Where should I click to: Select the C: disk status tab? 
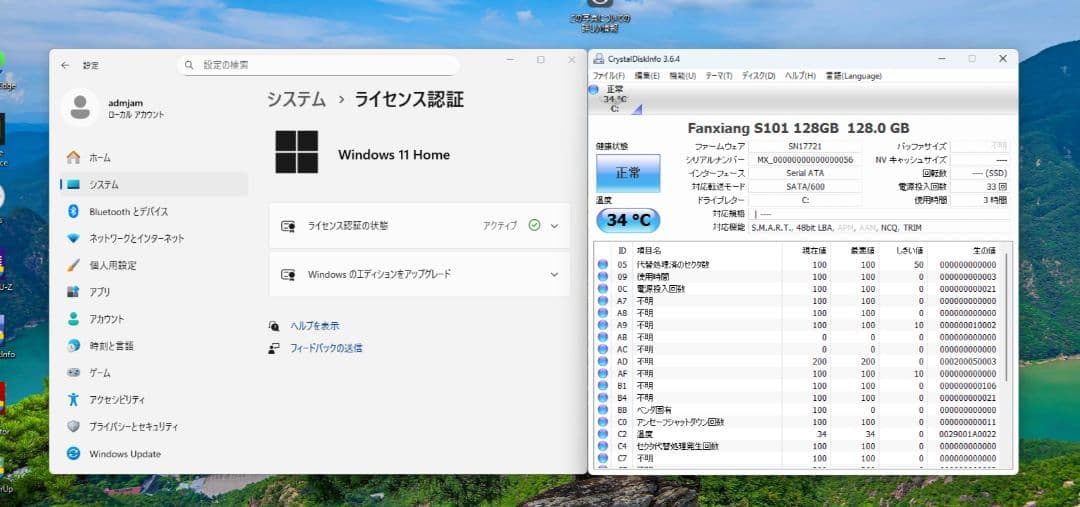tap(614, 99)
